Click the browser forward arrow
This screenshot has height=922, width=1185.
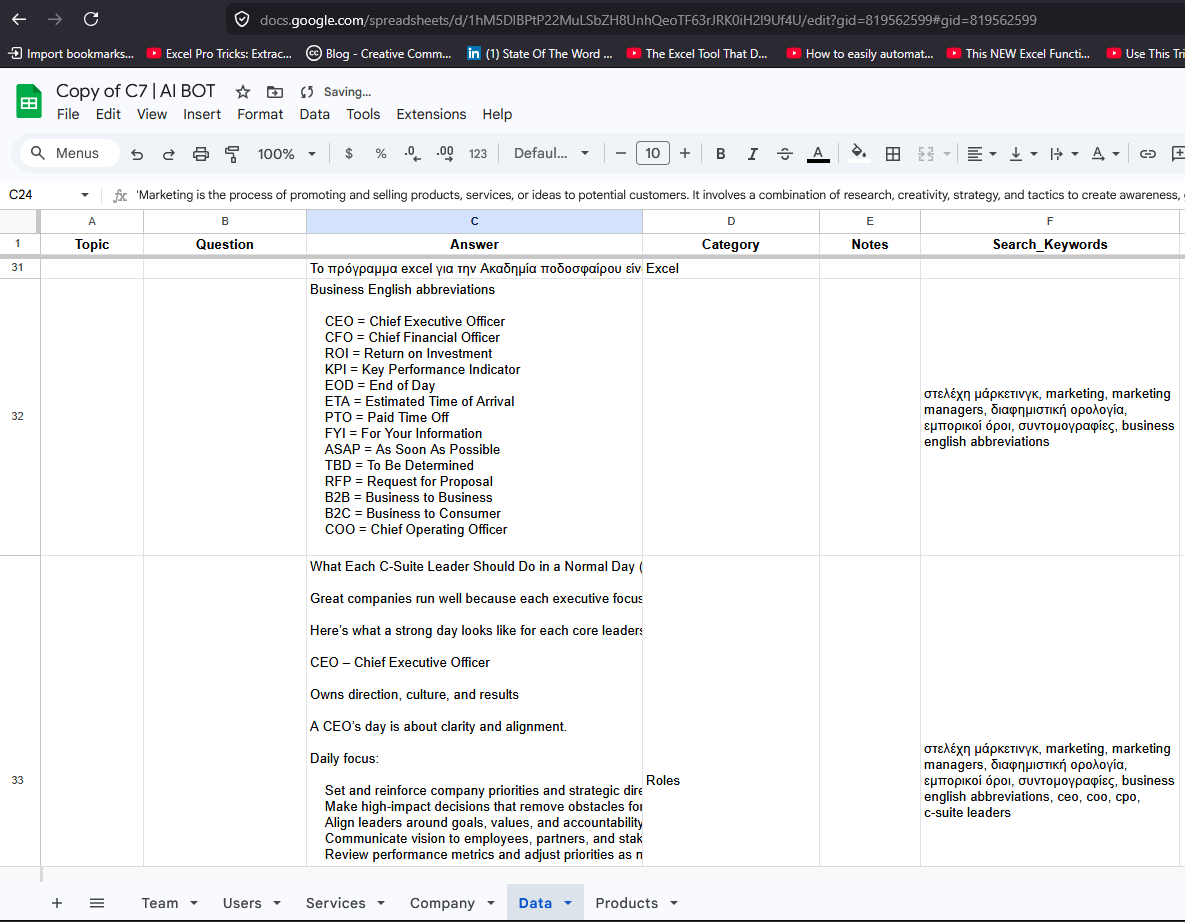tap(54, 19)
